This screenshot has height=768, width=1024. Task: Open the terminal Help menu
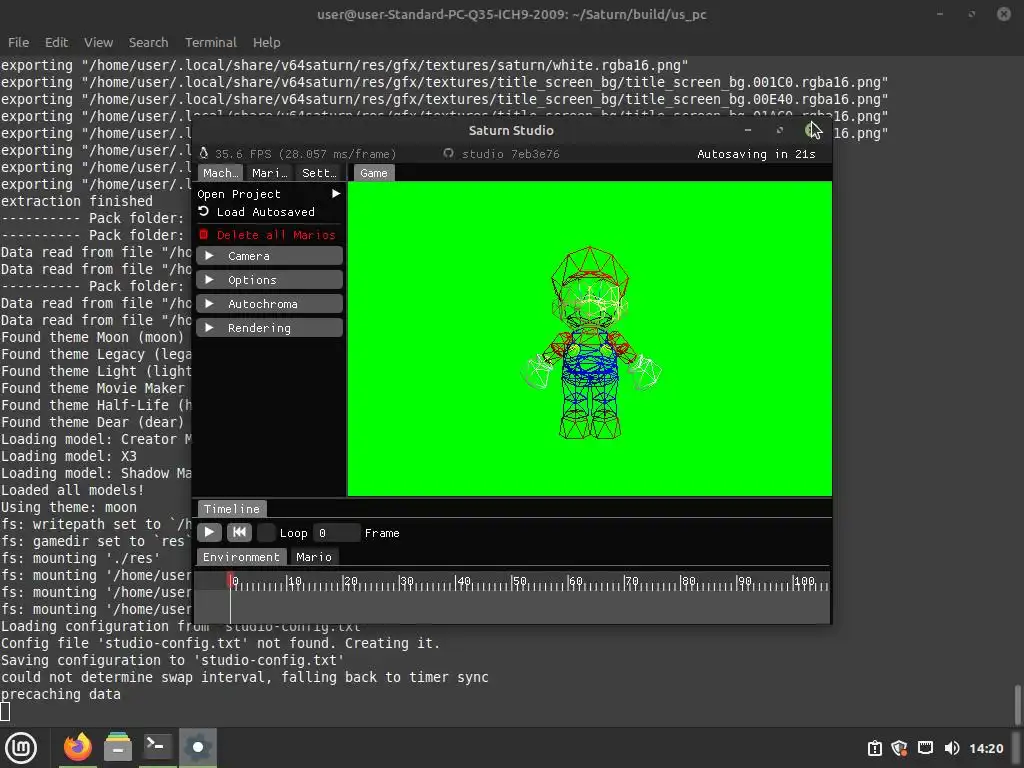click(266, 42)
